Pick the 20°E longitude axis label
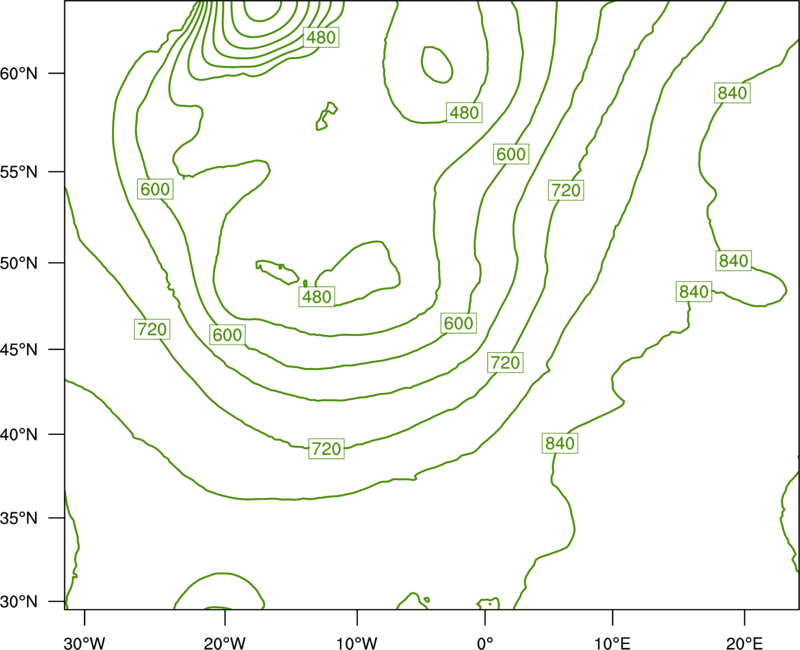800x650 pixels. (744, 643)
